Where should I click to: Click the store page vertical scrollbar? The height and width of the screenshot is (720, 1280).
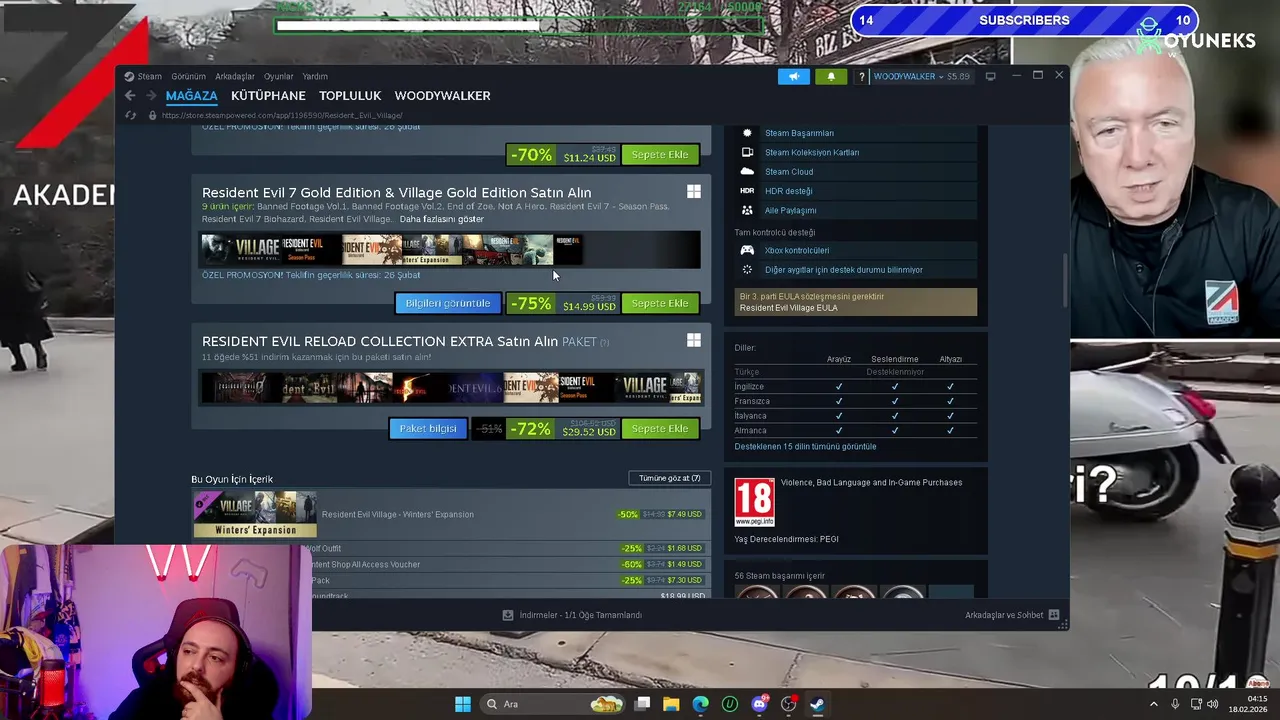(1064, 280)
